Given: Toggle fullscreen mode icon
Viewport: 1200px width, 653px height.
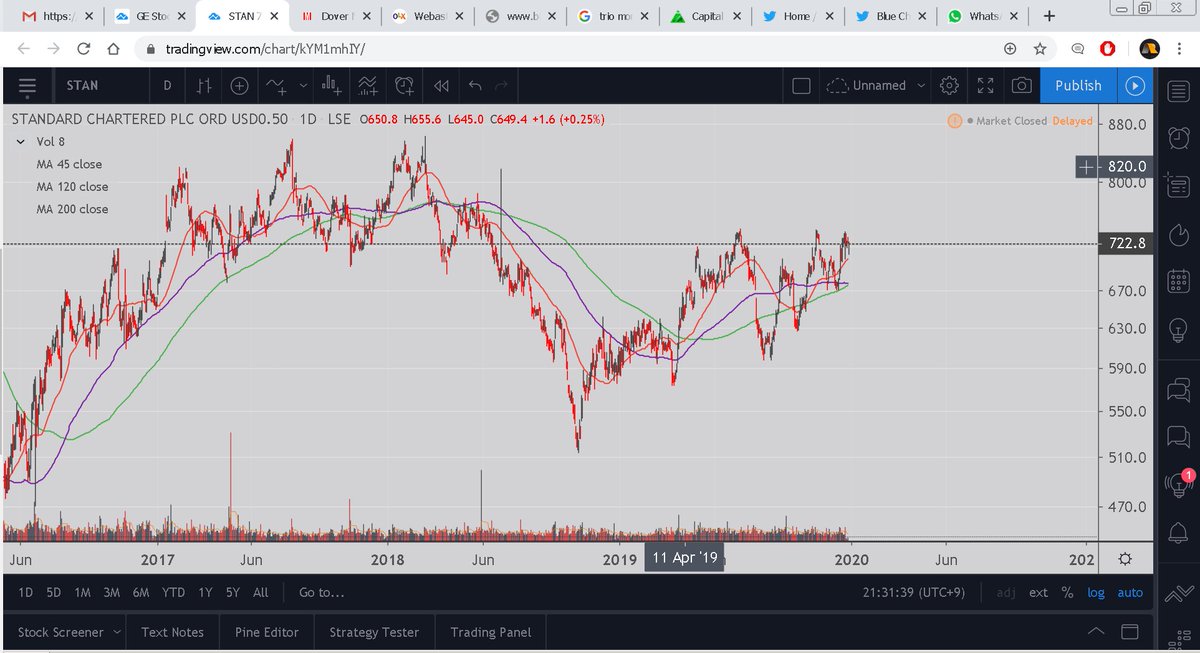Looking at the screenshot, I should (985, 86).
